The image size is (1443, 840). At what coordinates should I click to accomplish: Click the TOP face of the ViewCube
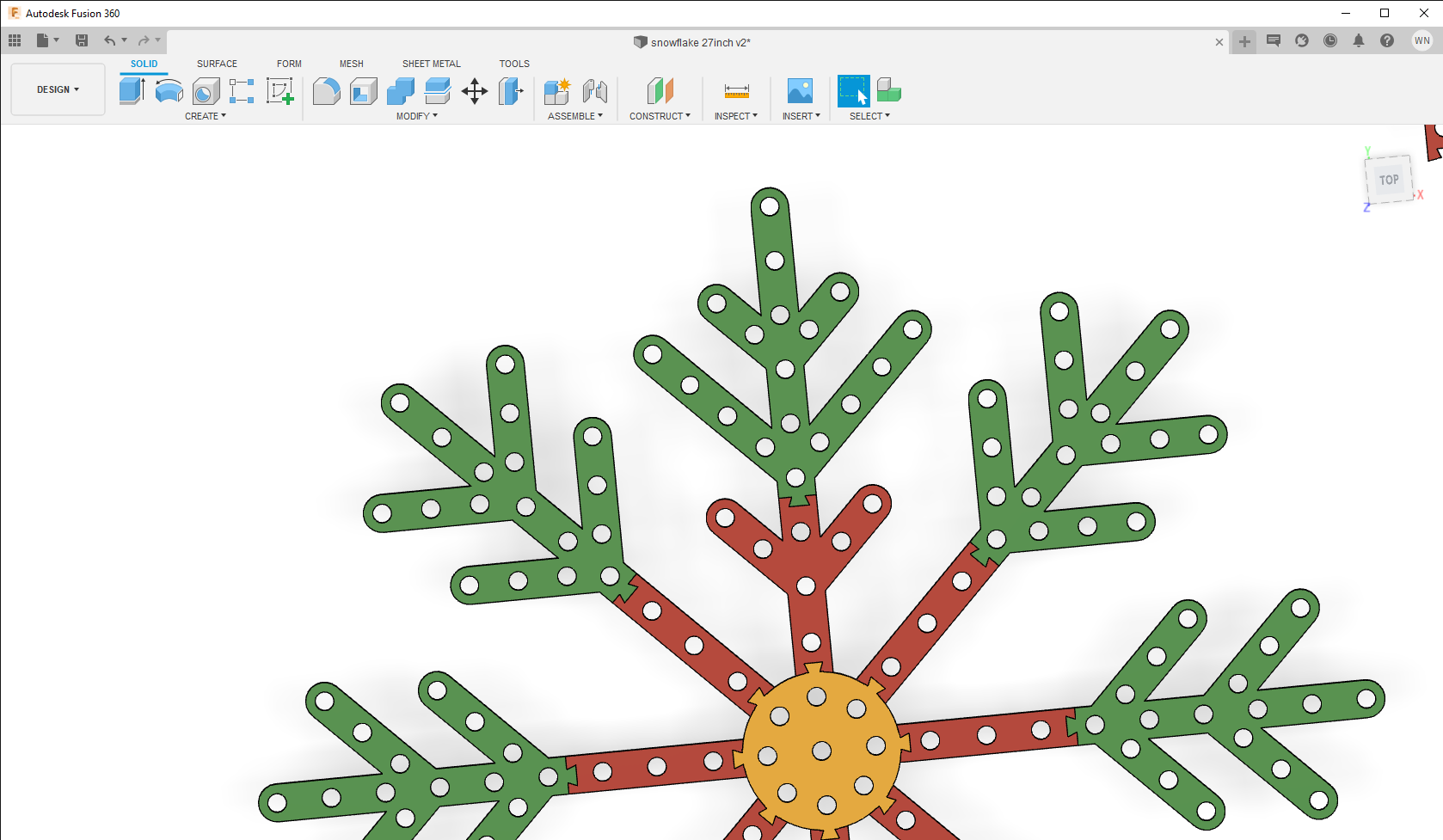coord(1389,180)
